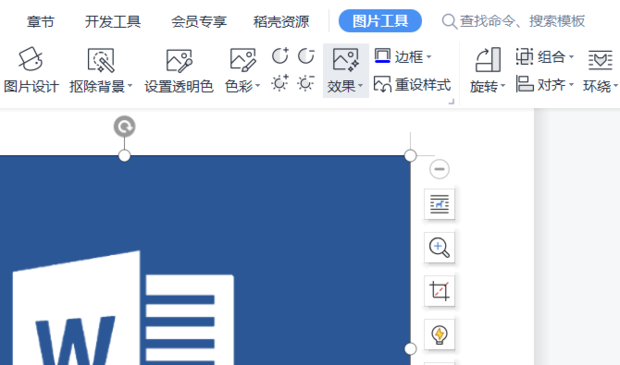Viewport: 620px width, 365px height.
Task: Open the picture settings dialog launcher corner
Action: click(x=451, y=102)
